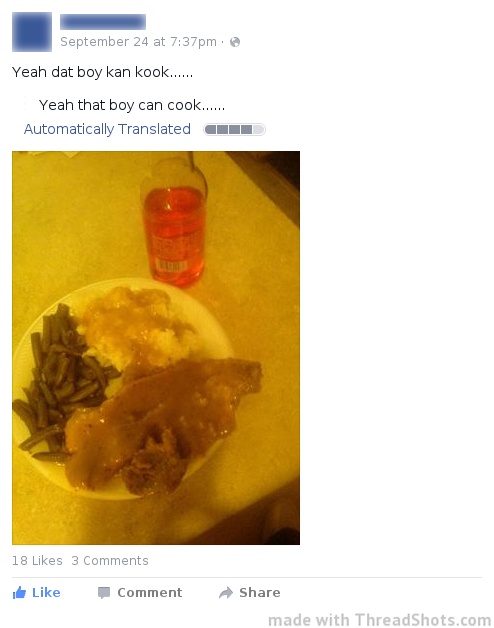
Task: Click the Automatically Translated link
Action: [107, 129]
